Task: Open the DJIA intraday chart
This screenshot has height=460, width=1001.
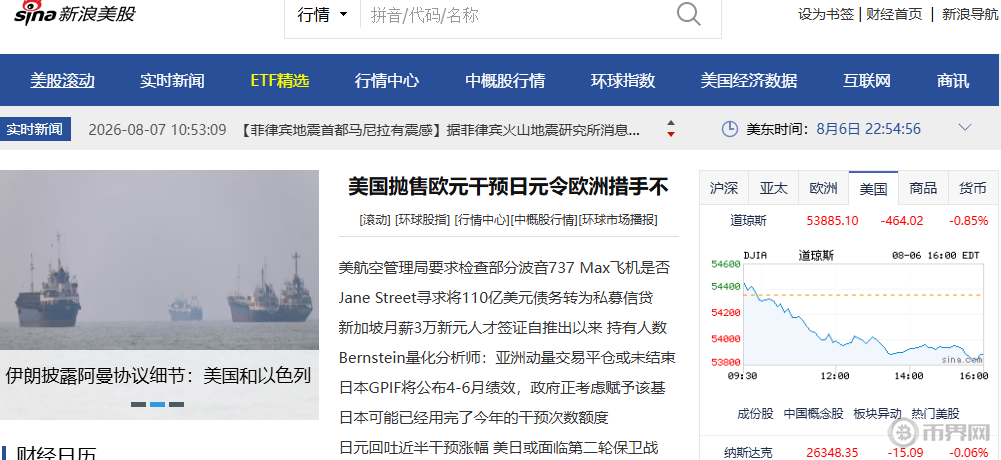Action: click(849, 315)
